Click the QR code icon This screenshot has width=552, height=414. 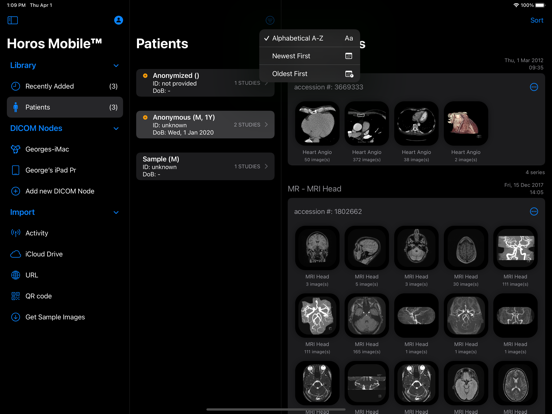[15, 296]
